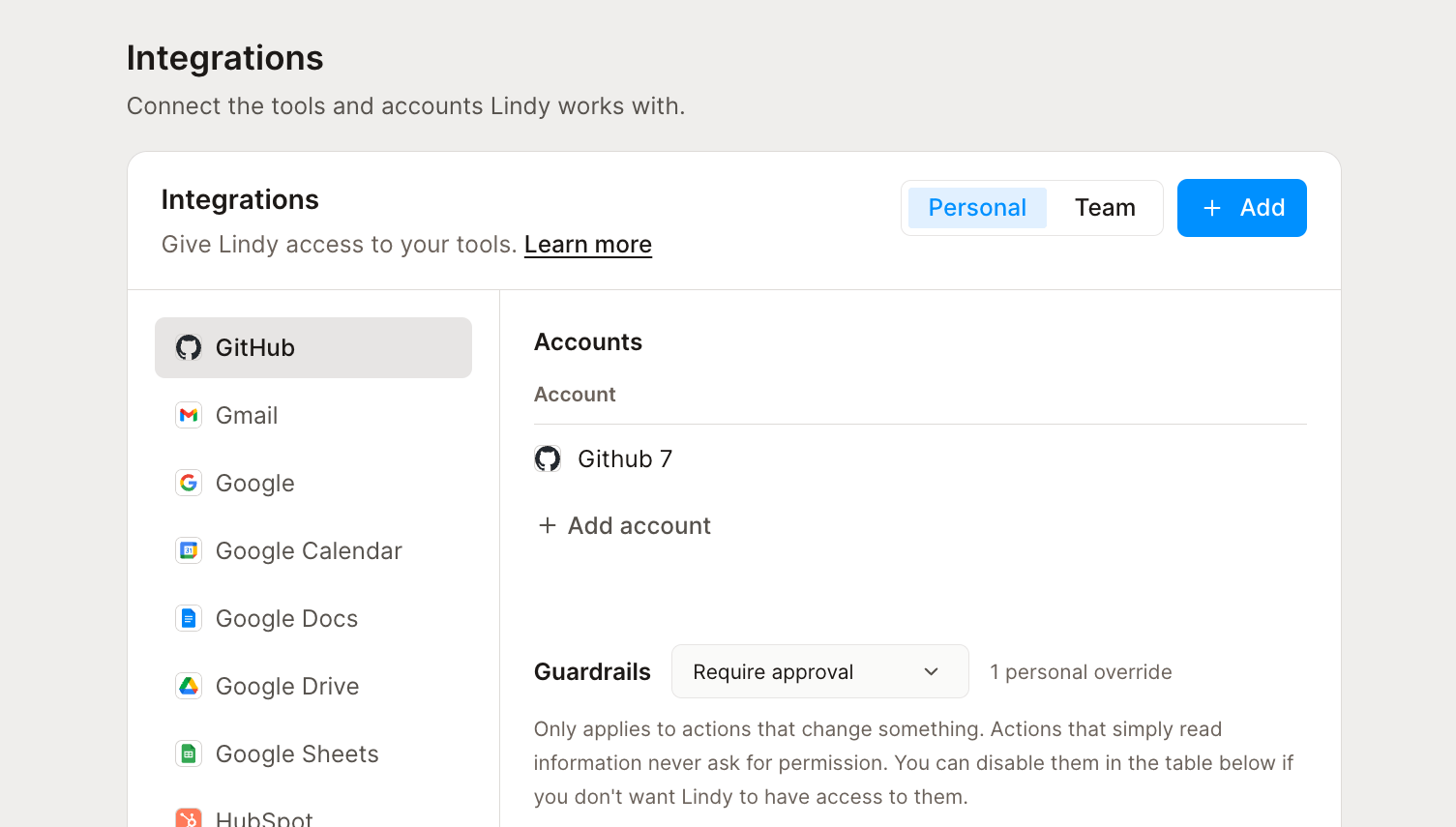Click the HubSpot sprocket icon
This screenshot has height=827, width=1456.
(189, 818)
